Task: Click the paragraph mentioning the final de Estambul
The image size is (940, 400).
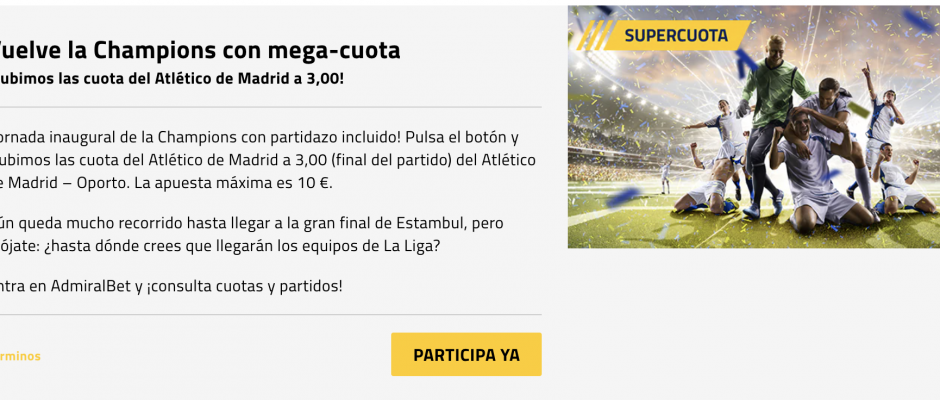Action: [251, 234]
